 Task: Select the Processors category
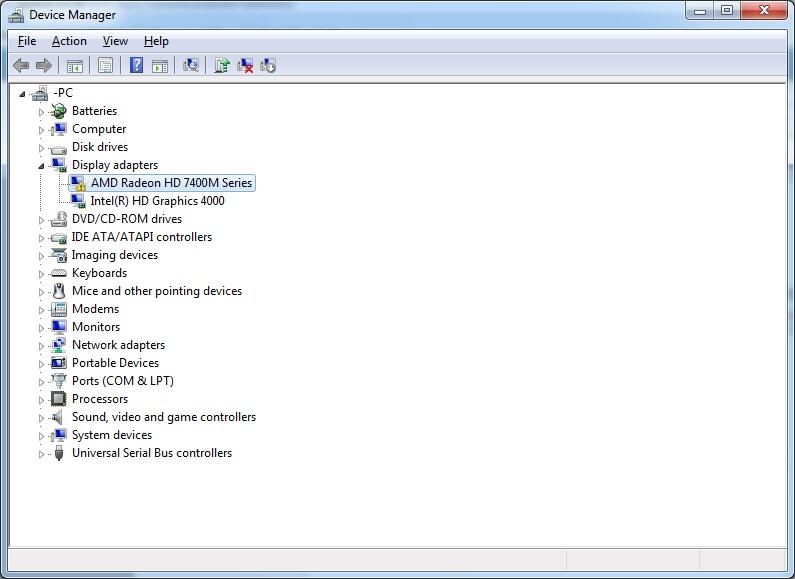pos(99,399)
